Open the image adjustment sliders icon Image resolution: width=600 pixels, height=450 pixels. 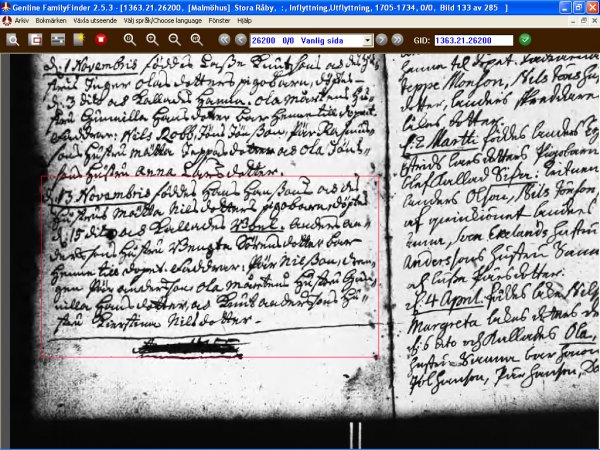tap(57, 39)
